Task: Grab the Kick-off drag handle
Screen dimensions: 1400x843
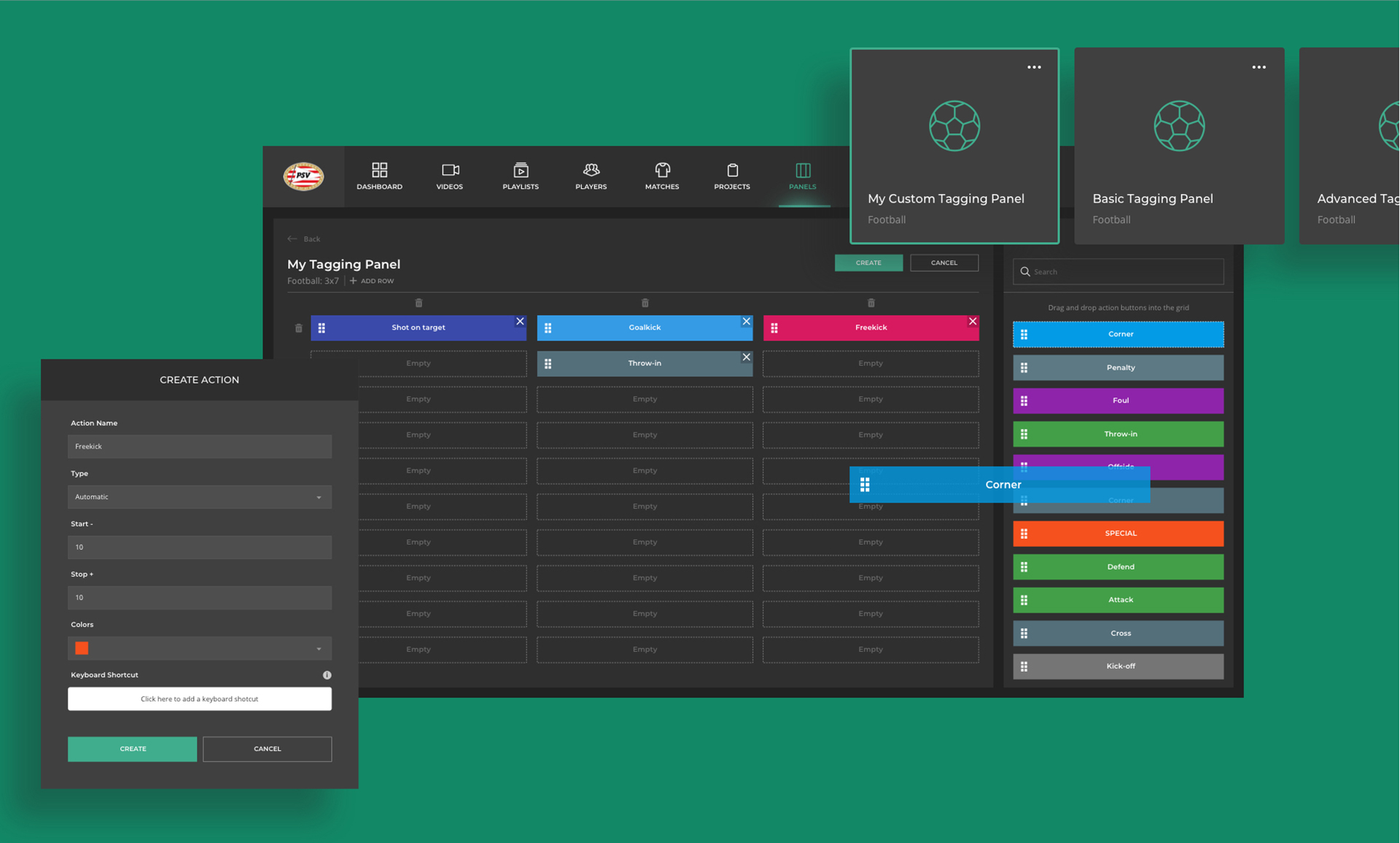Action: point(1024,666)
